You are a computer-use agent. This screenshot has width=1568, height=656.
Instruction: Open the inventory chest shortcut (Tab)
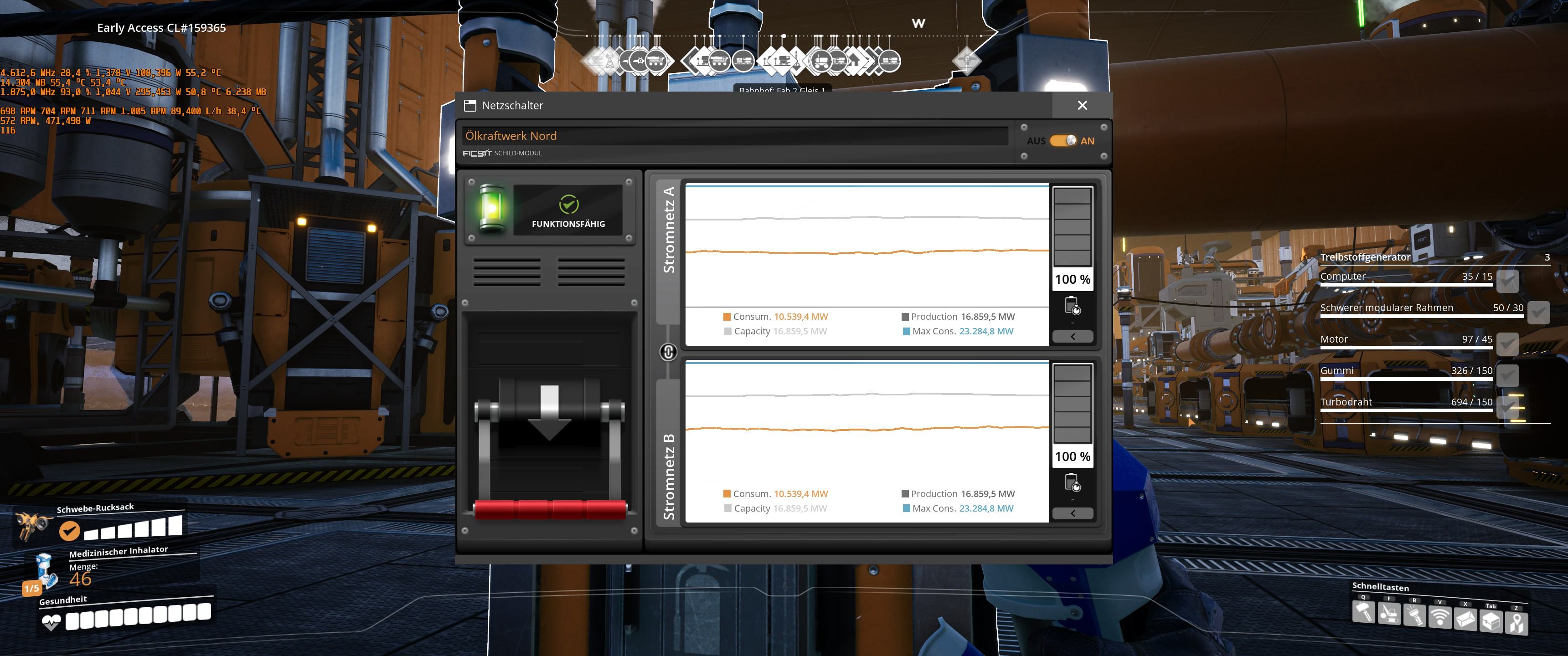1491,621
